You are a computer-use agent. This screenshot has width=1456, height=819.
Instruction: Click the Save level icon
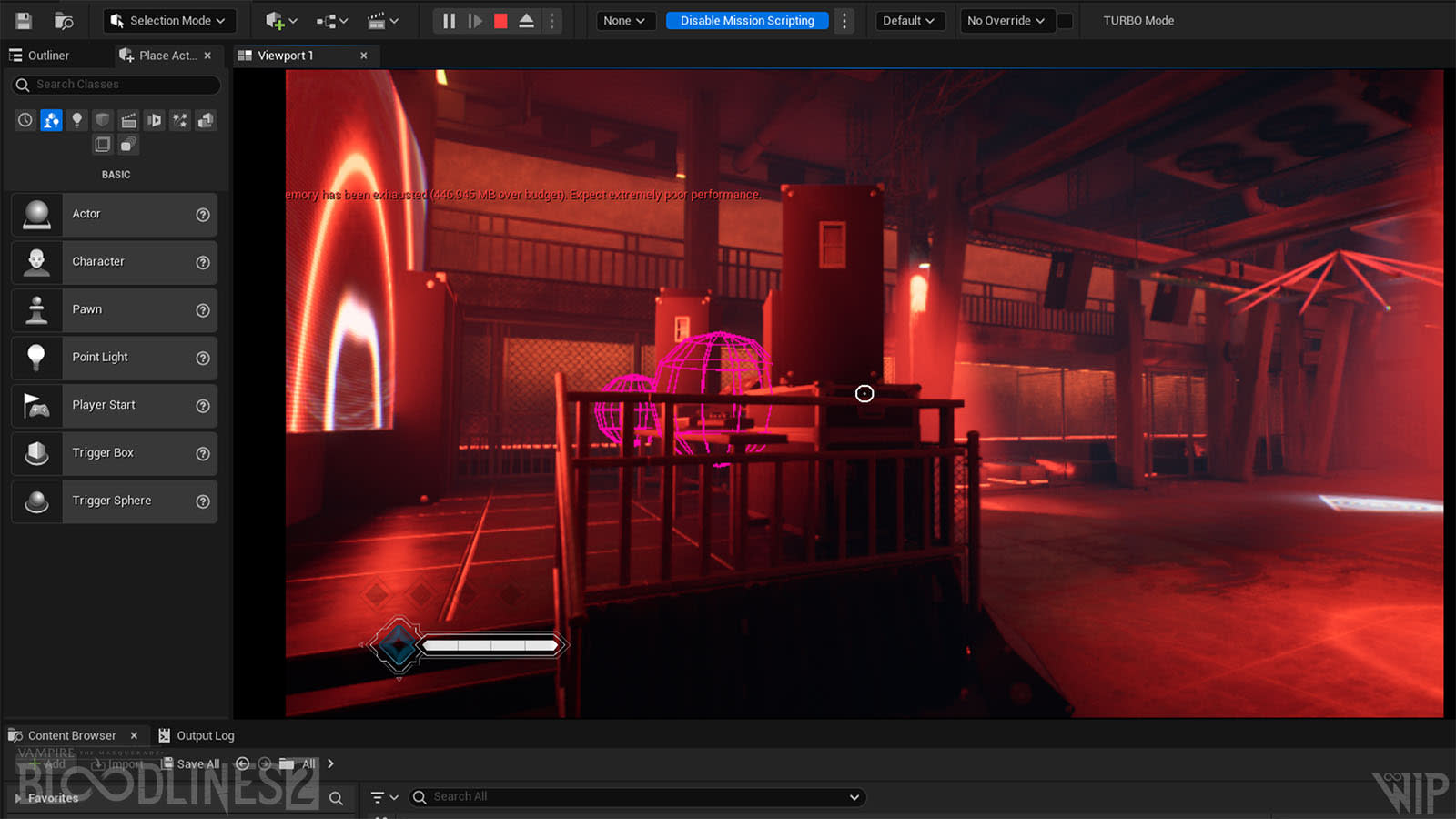[x=24, y=20]
